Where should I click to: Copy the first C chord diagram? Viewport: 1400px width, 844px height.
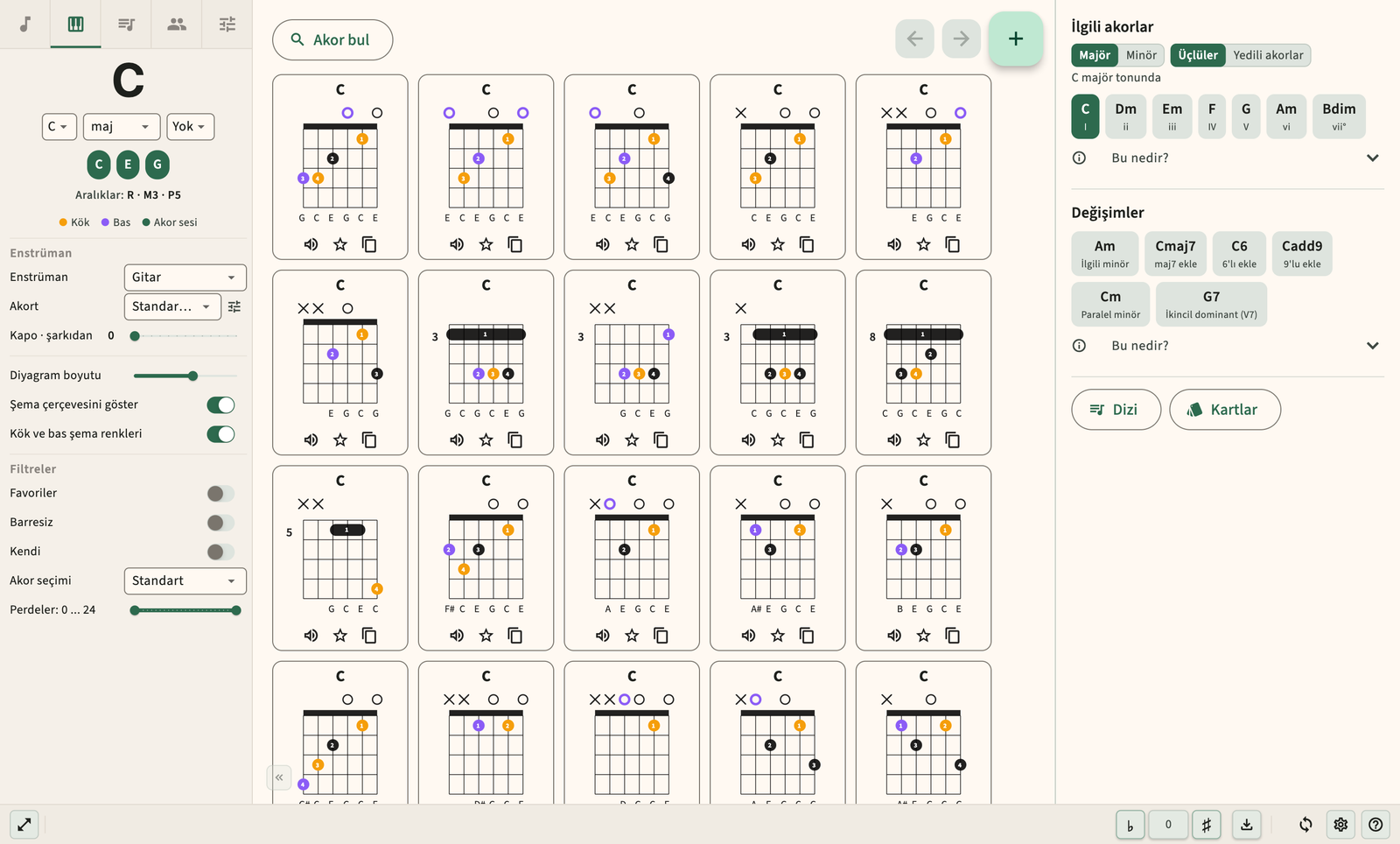[369, 244]
